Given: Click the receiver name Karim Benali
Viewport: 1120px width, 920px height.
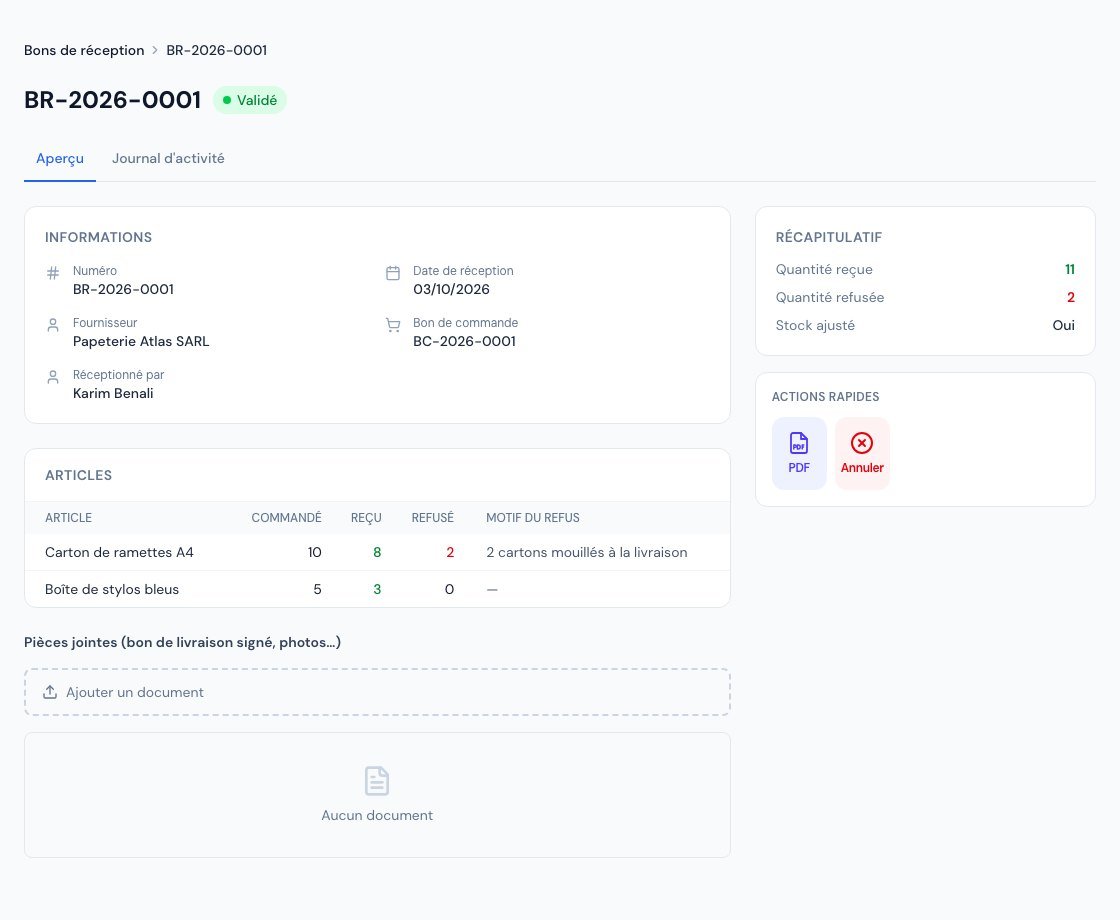Looking at the screenshot, I should [113, 394].
